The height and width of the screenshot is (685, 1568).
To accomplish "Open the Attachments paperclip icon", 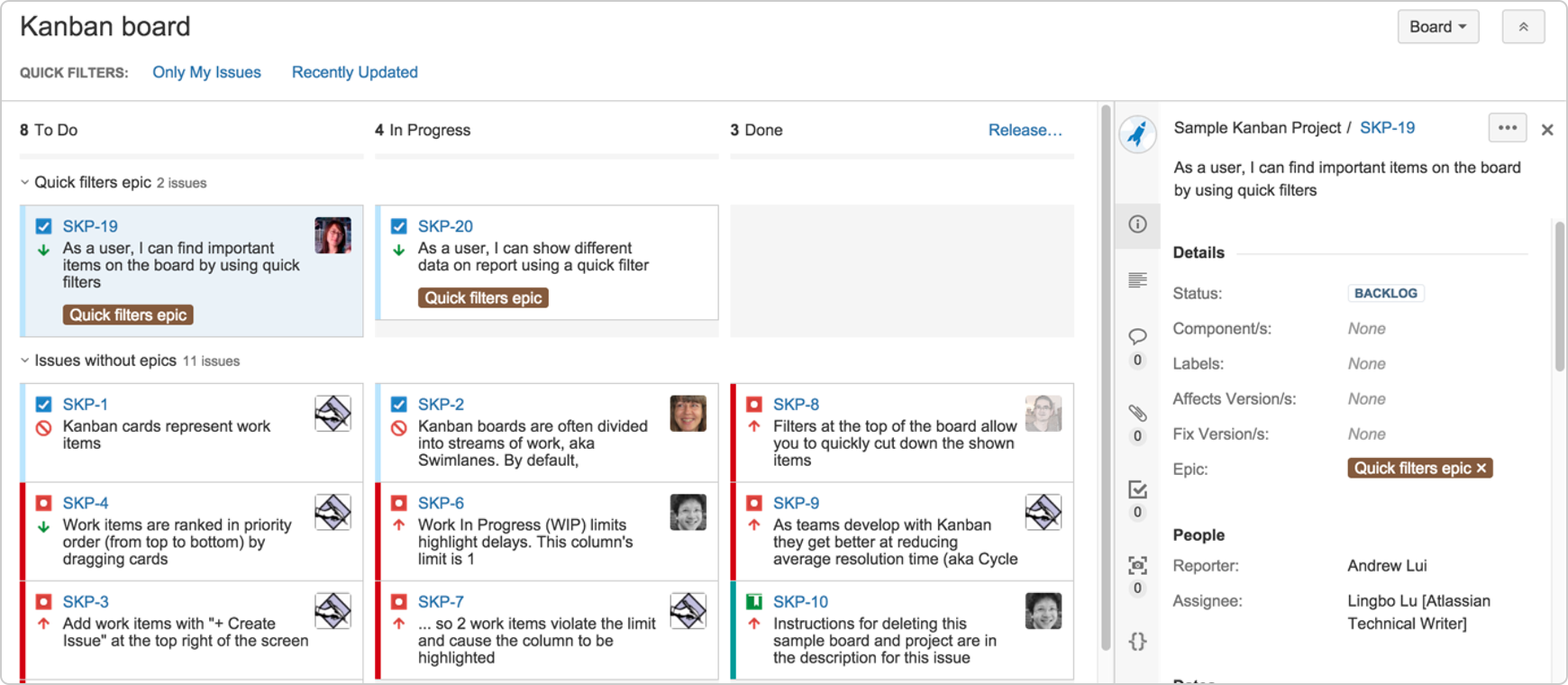I will [x=1137, y=413].
